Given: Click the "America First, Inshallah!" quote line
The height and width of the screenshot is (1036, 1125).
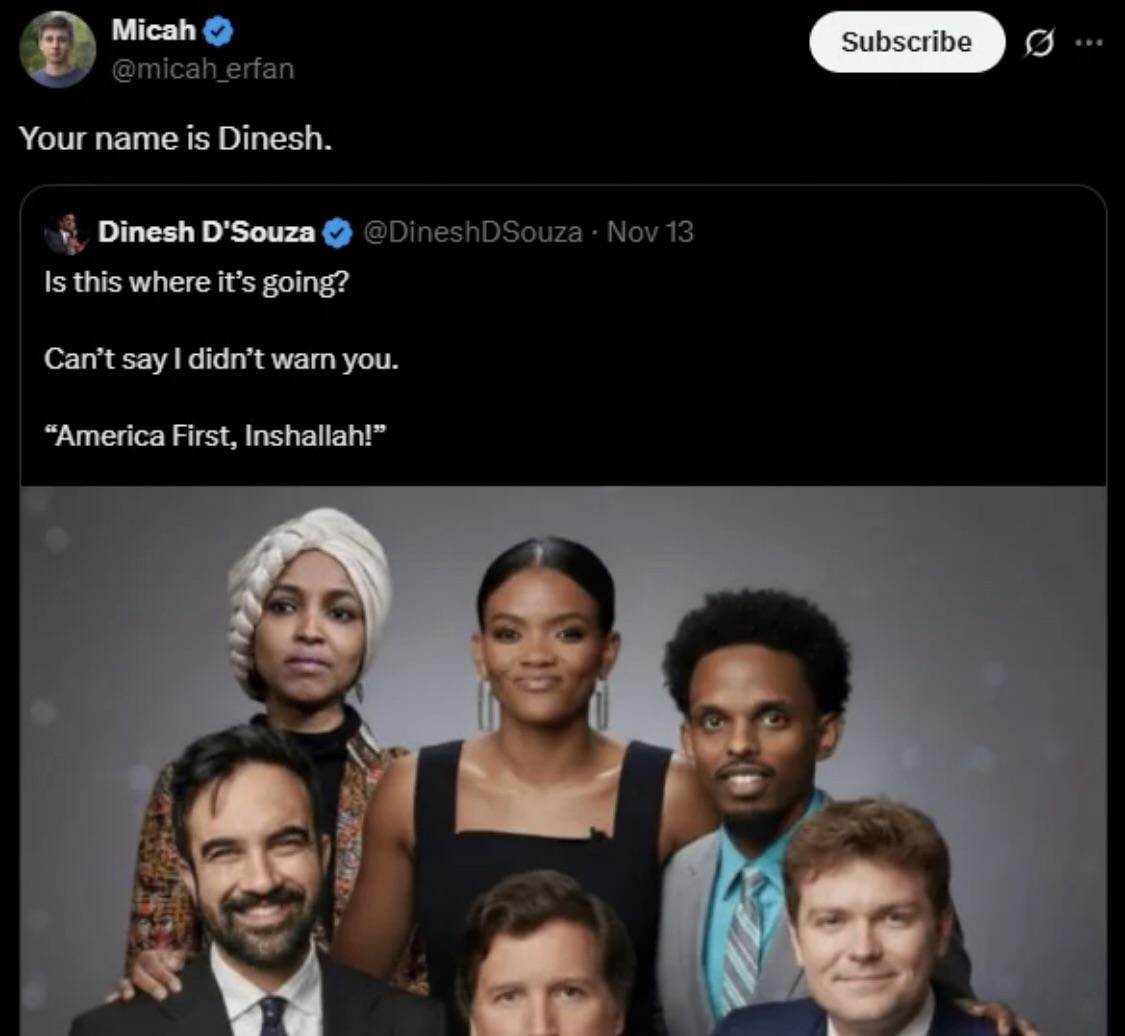Looking at the screenshot, I should pos(215,435).
